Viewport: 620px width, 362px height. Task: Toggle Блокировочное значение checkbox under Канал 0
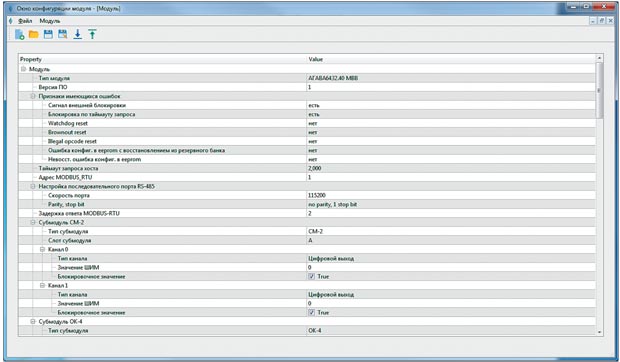pos(312,276)
